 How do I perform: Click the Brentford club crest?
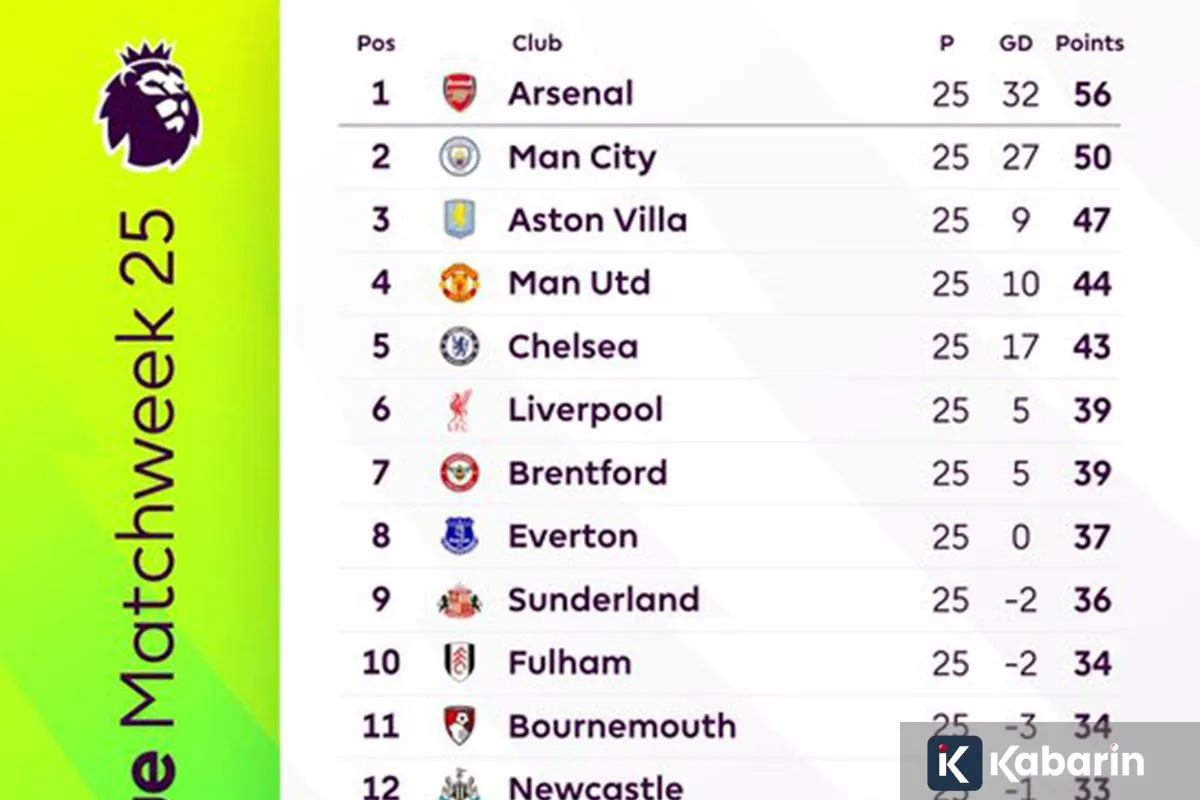460,473
